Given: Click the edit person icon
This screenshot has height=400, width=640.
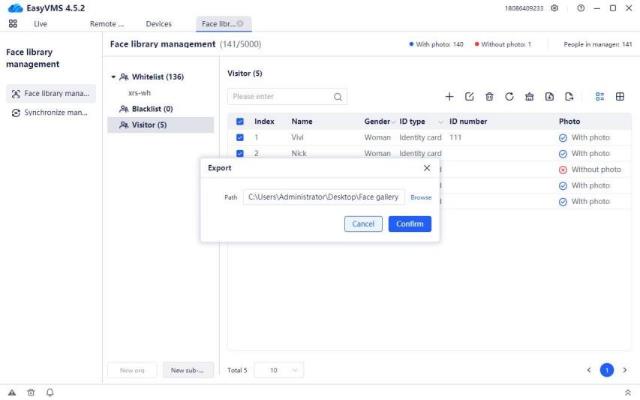Looking at the screenshot, I should point(469,97).
